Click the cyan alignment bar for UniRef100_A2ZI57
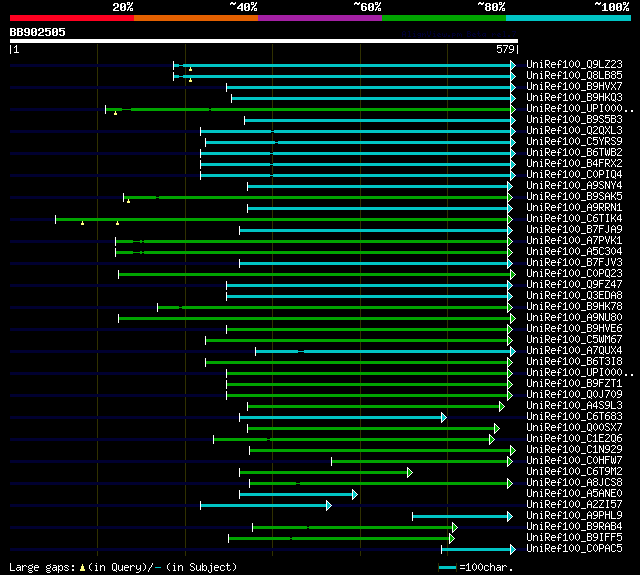Image resolution: width=640 pixels, height=575 pixels. click(266, 506)
